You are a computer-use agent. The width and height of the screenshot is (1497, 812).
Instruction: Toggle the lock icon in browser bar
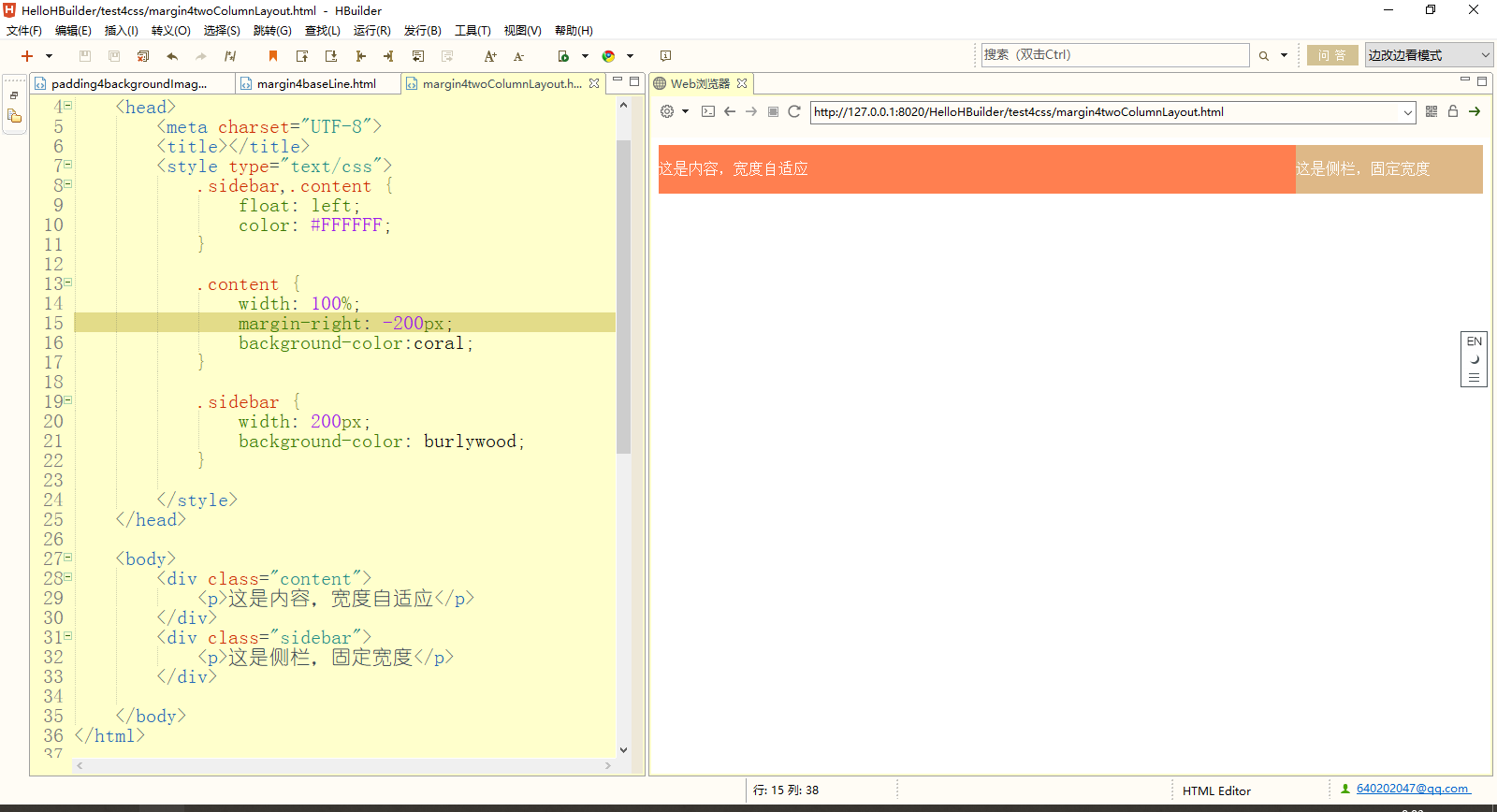[1453, 111]
